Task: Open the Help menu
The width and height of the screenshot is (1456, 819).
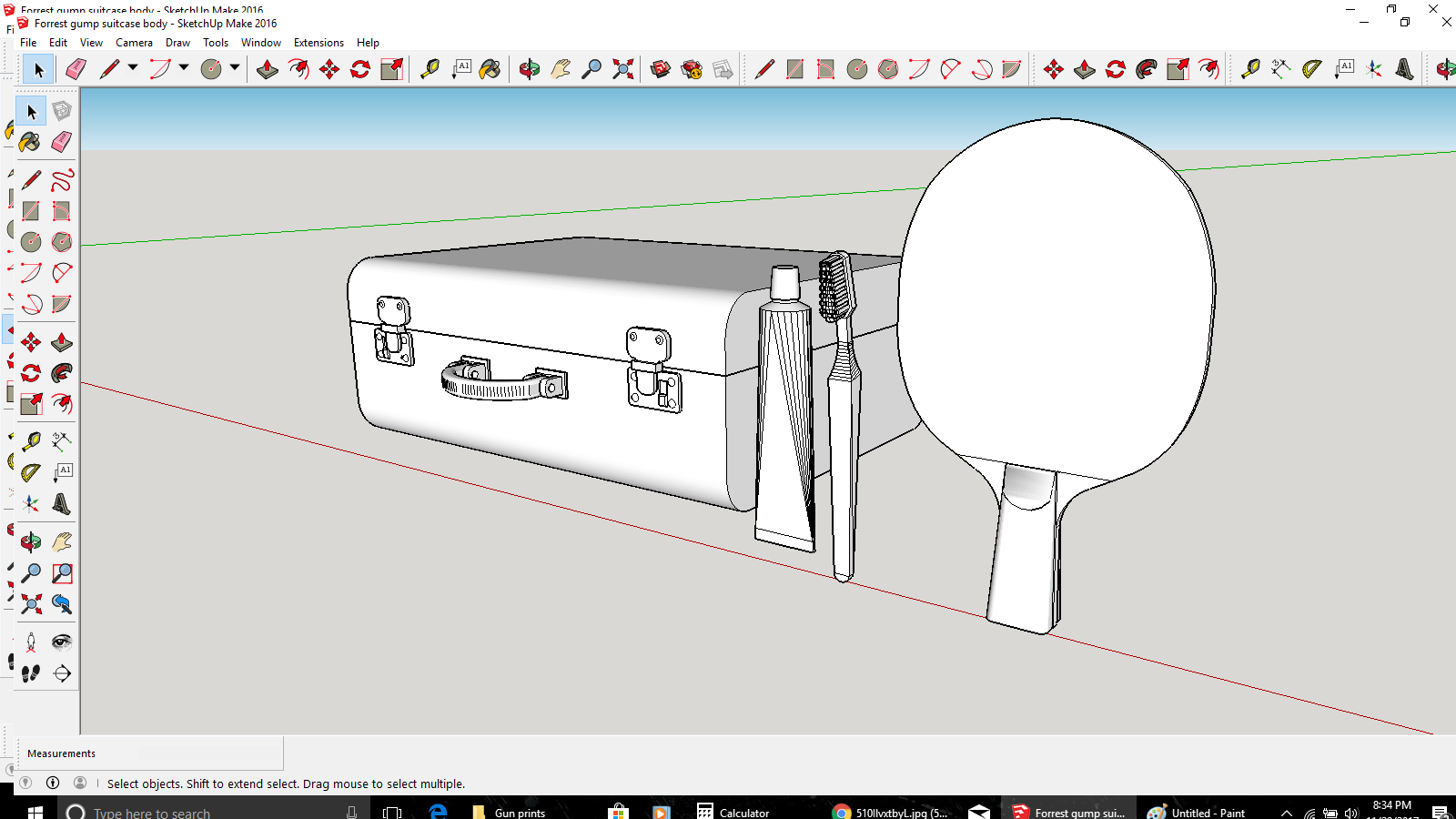Action: pos(368,43)
